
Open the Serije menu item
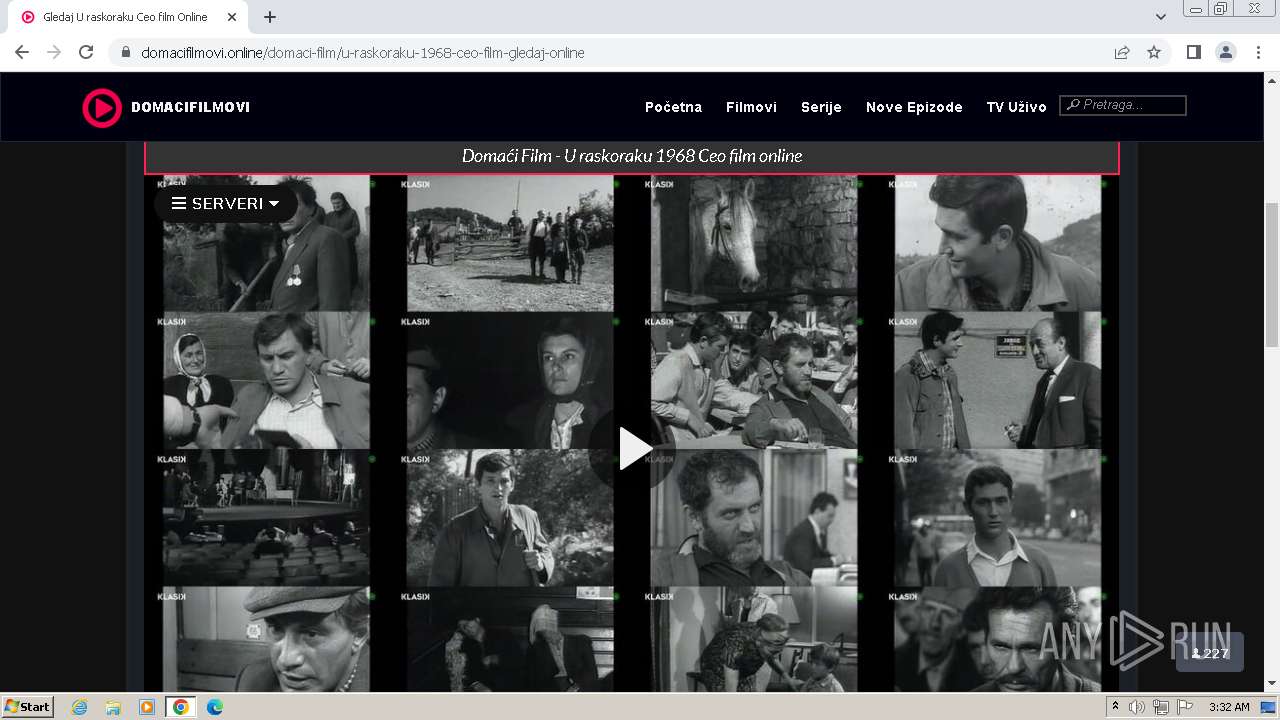click(x=821, y=107)
